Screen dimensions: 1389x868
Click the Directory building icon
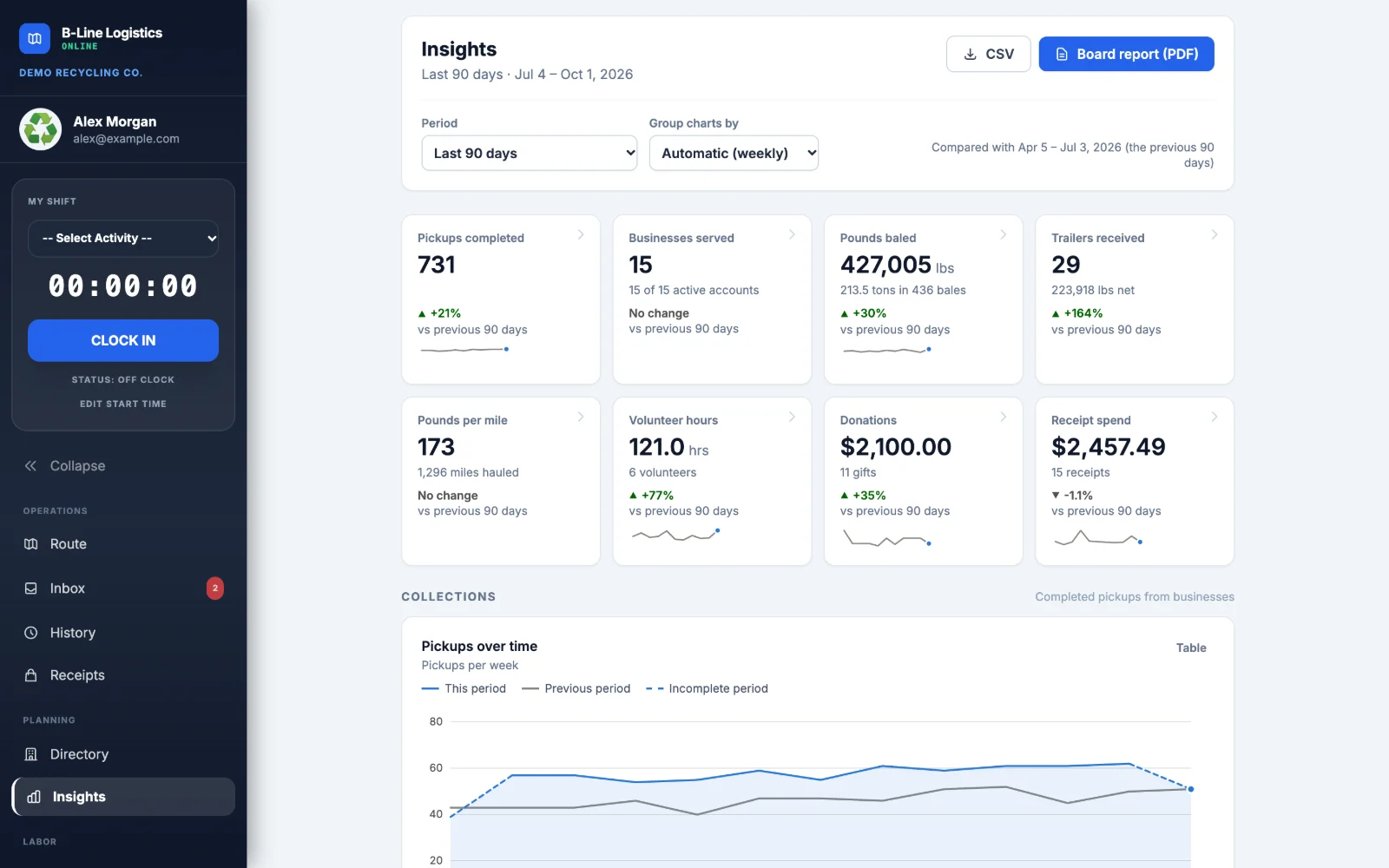(x=31, y=754)
